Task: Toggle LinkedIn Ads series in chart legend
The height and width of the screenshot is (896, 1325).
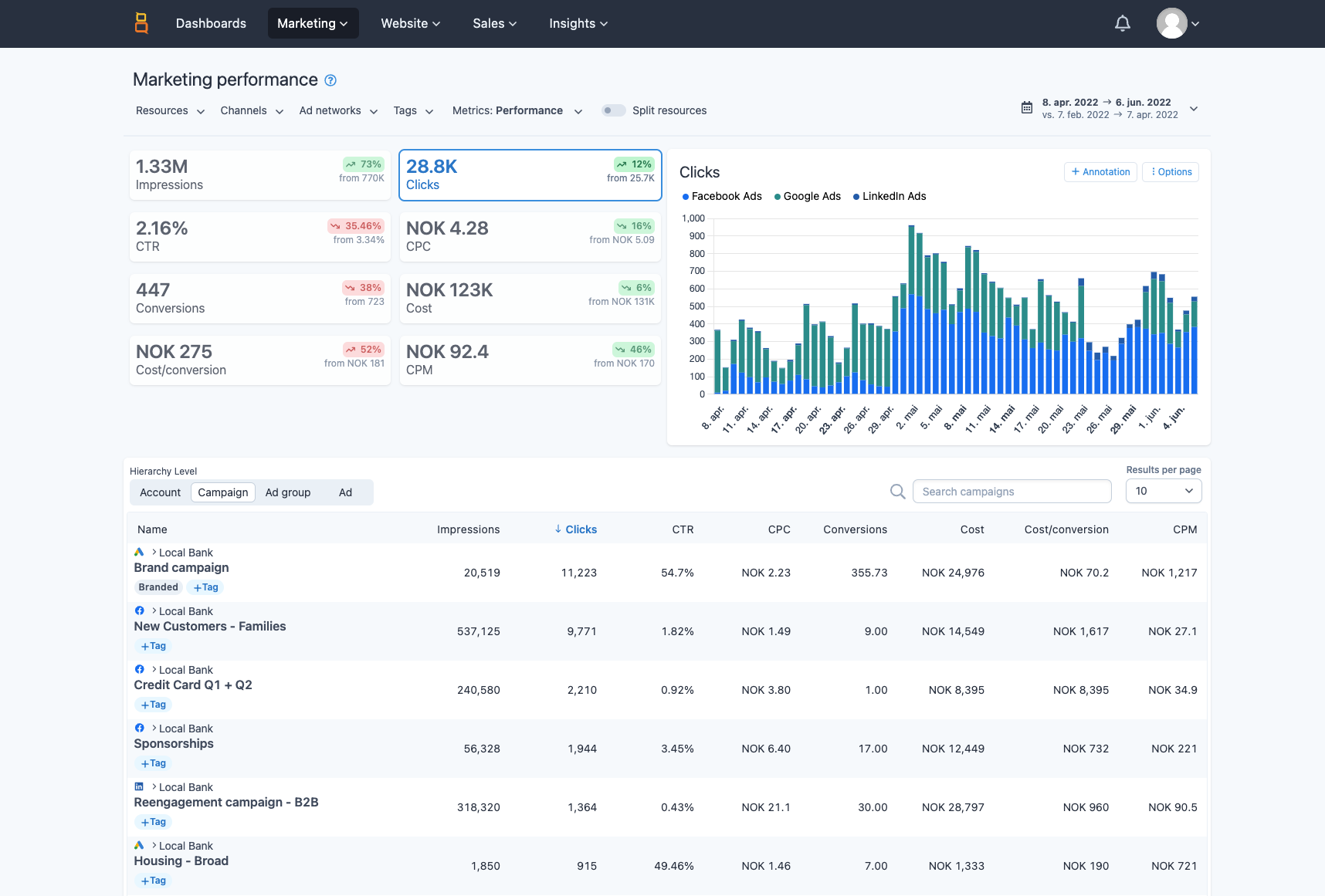Action: point(890,197)
